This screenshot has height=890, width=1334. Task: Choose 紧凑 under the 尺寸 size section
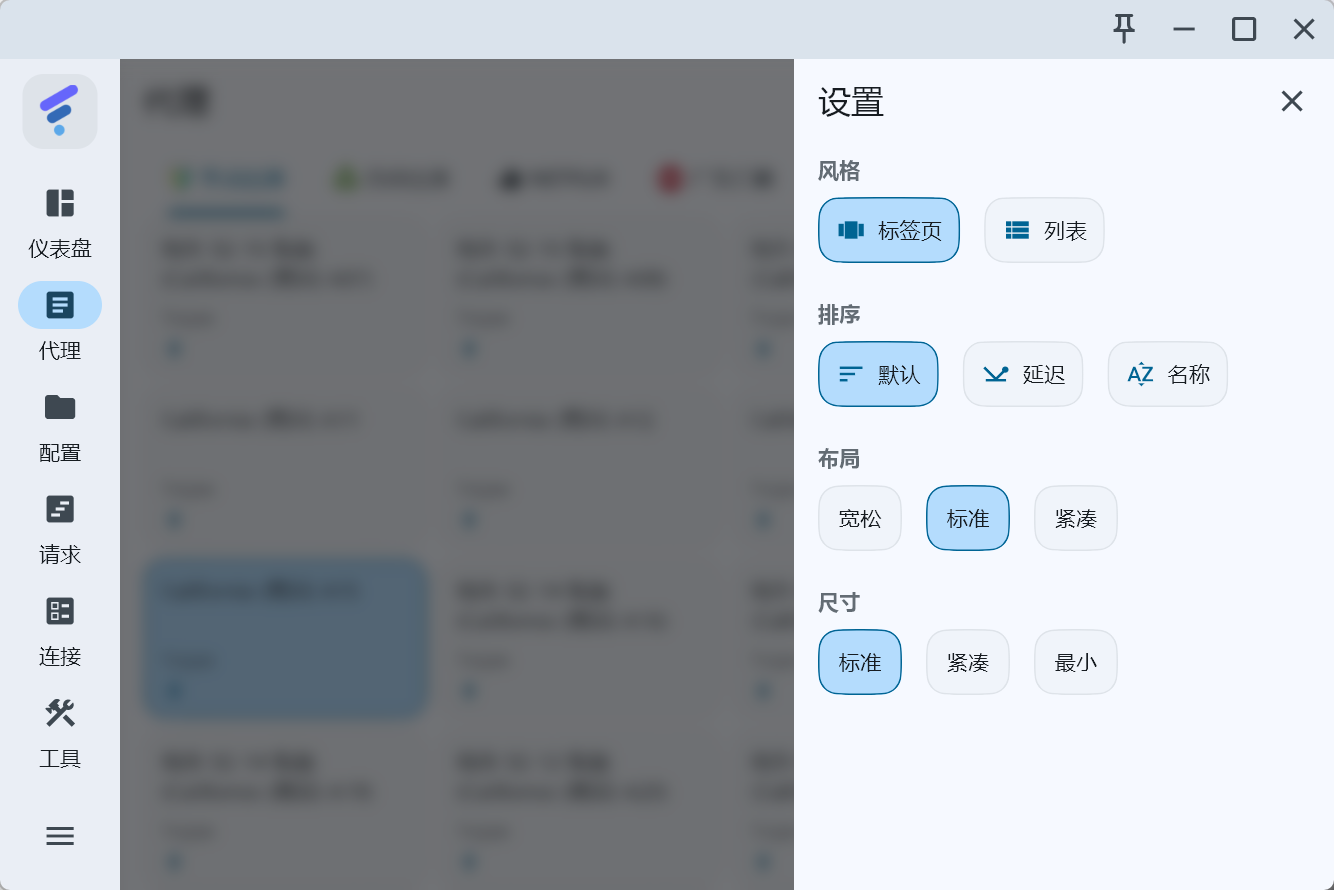pyautogui.click(x=967, y=662)
